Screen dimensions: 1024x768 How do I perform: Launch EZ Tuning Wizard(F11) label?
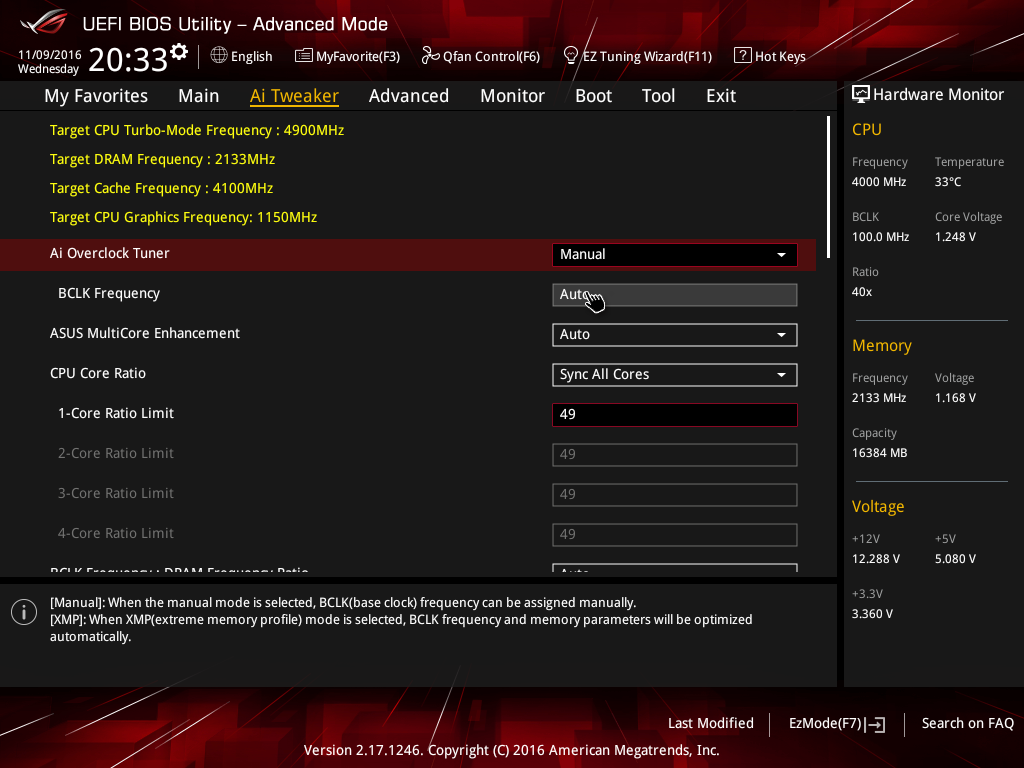point(647,57)
